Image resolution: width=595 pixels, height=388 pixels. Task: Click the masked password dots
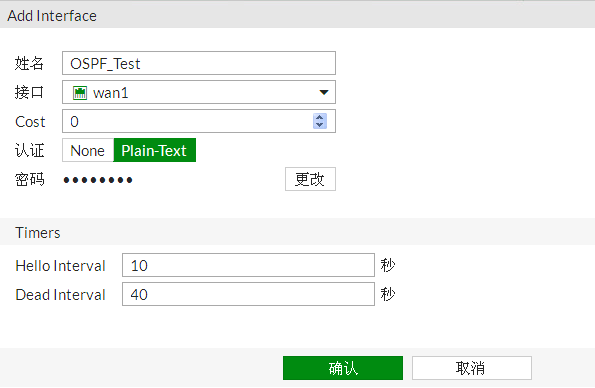click(98, 180)
